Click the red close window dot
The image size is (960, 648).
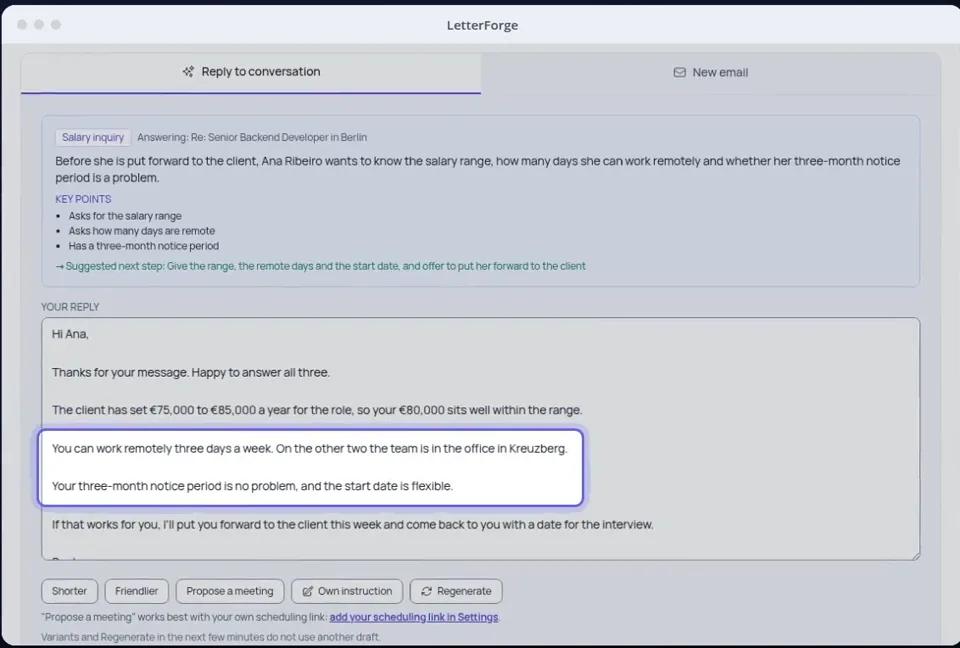(22, 24)
